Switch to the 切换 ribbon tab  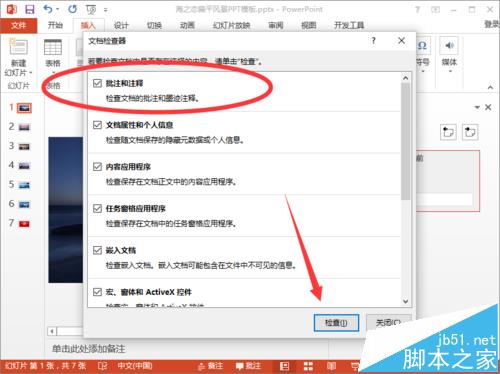tap(154, 25)
